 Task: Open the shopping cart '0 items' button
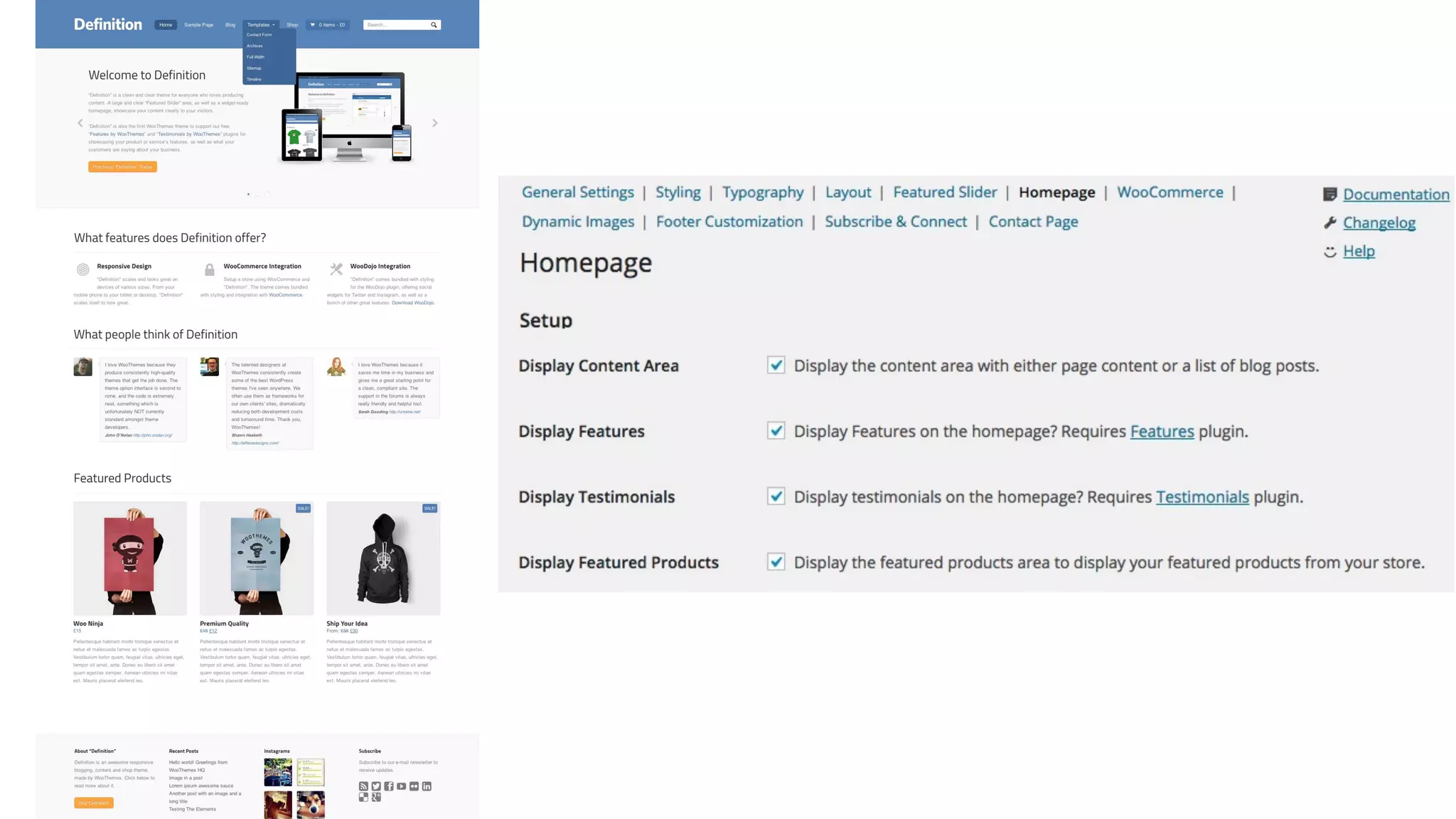[x=328, y=25]
